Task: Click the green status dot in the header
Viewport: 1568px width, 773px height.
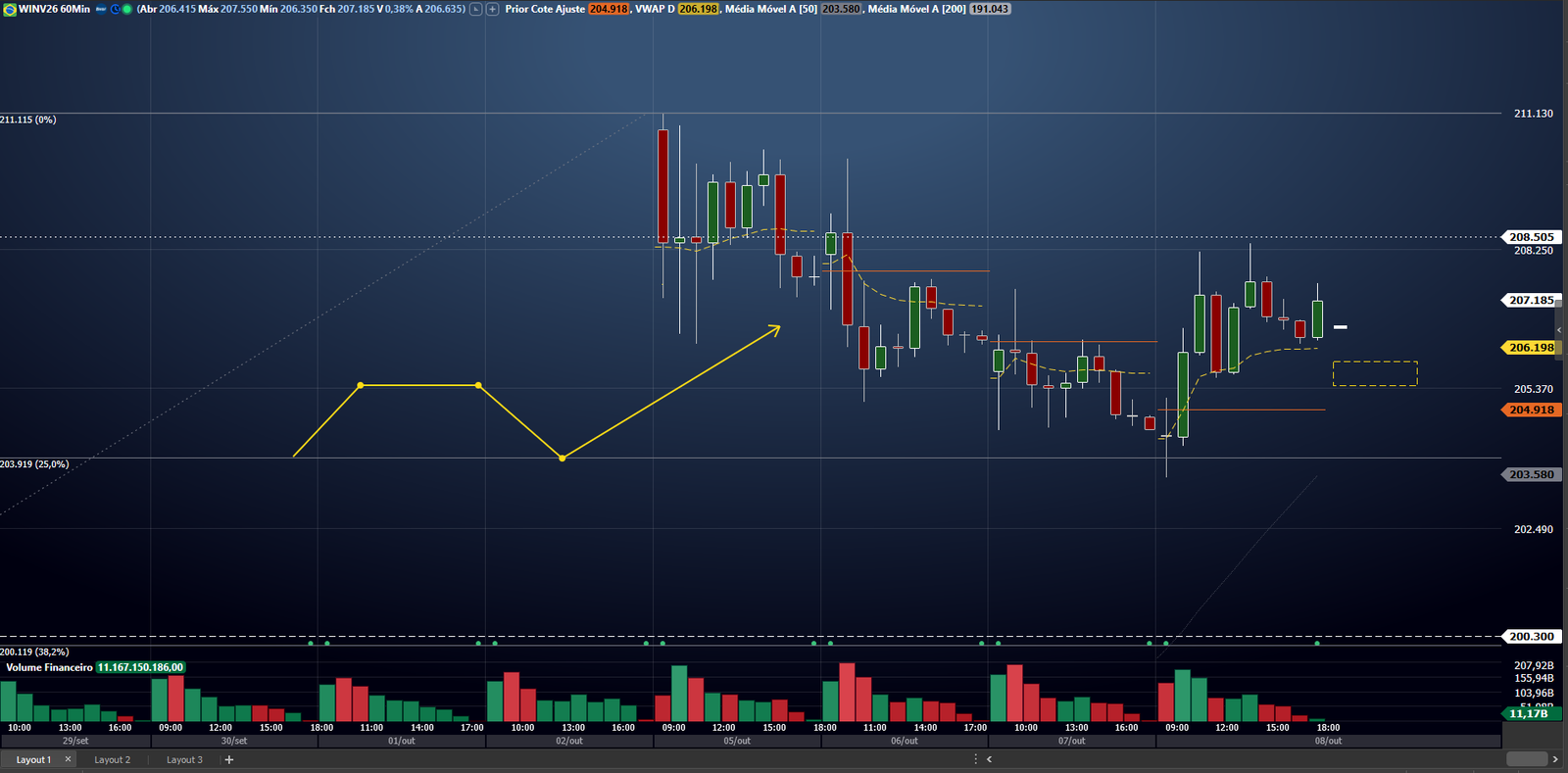Action: click(x=127, y=9)
